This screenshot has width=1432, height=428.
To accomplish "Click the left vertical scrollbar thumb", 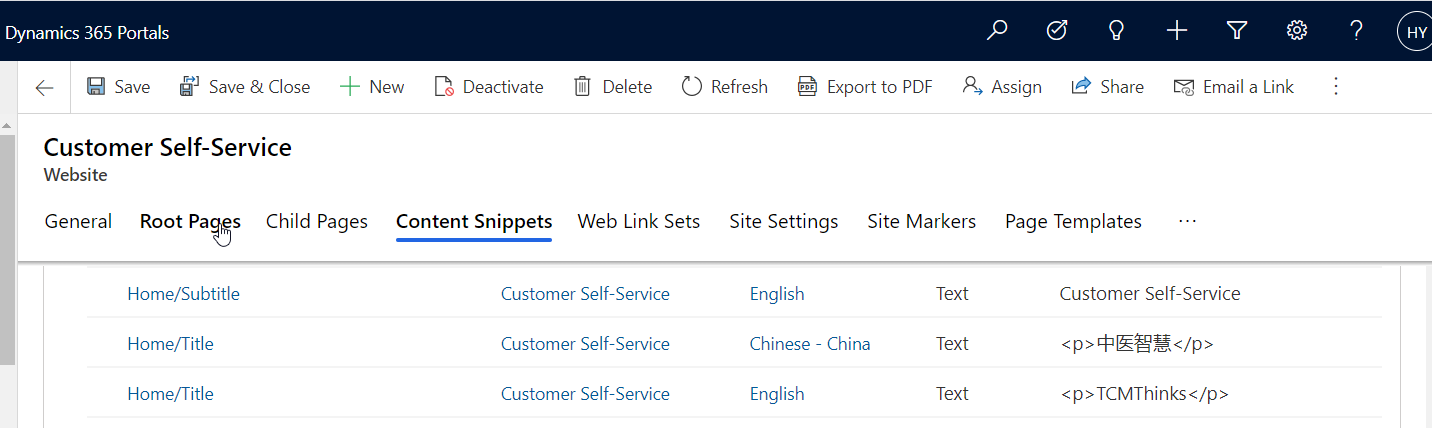I will tap(7, 250).
